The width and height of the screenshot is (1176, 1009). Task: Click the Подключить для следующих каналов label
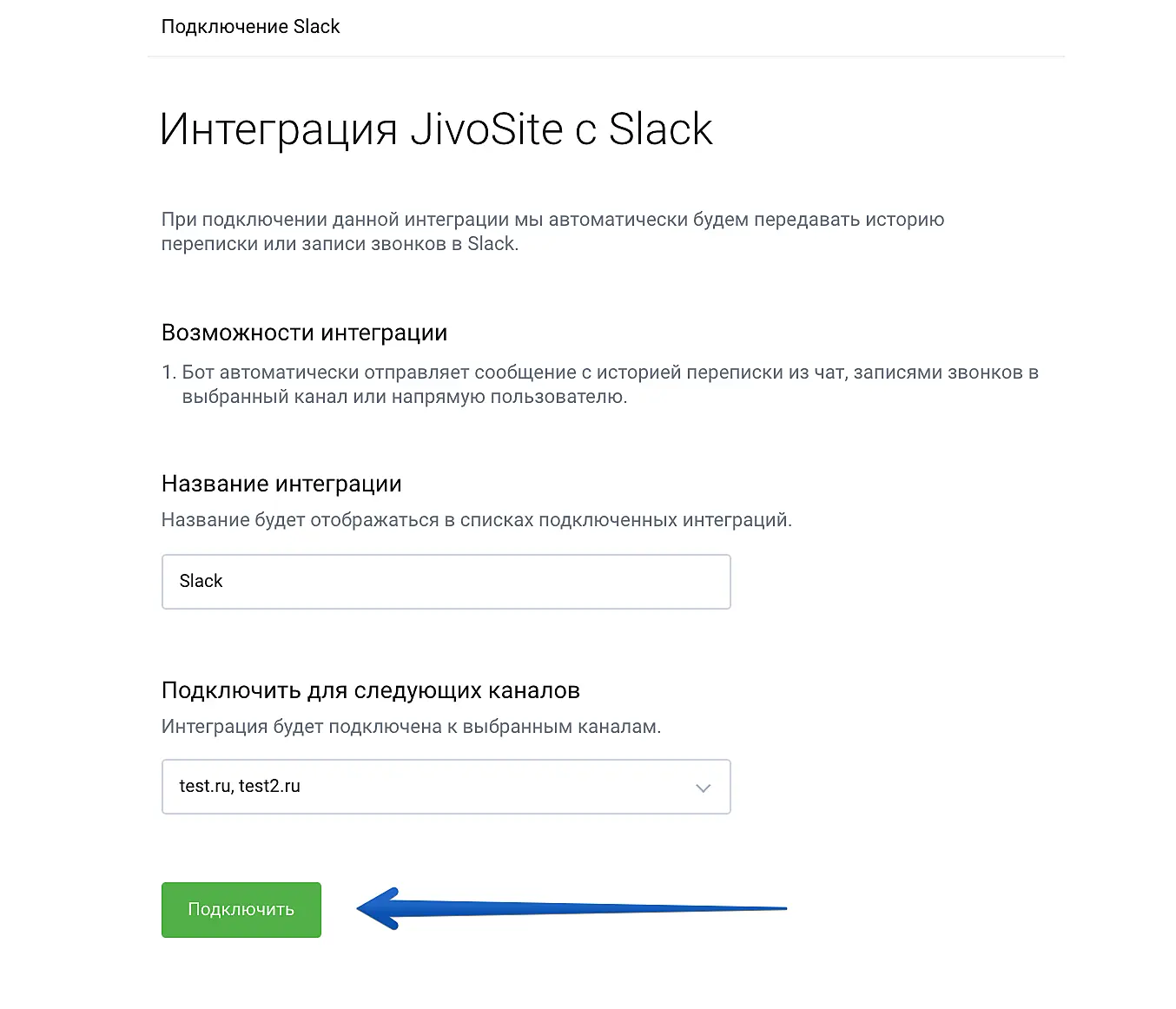pos(370,690)
